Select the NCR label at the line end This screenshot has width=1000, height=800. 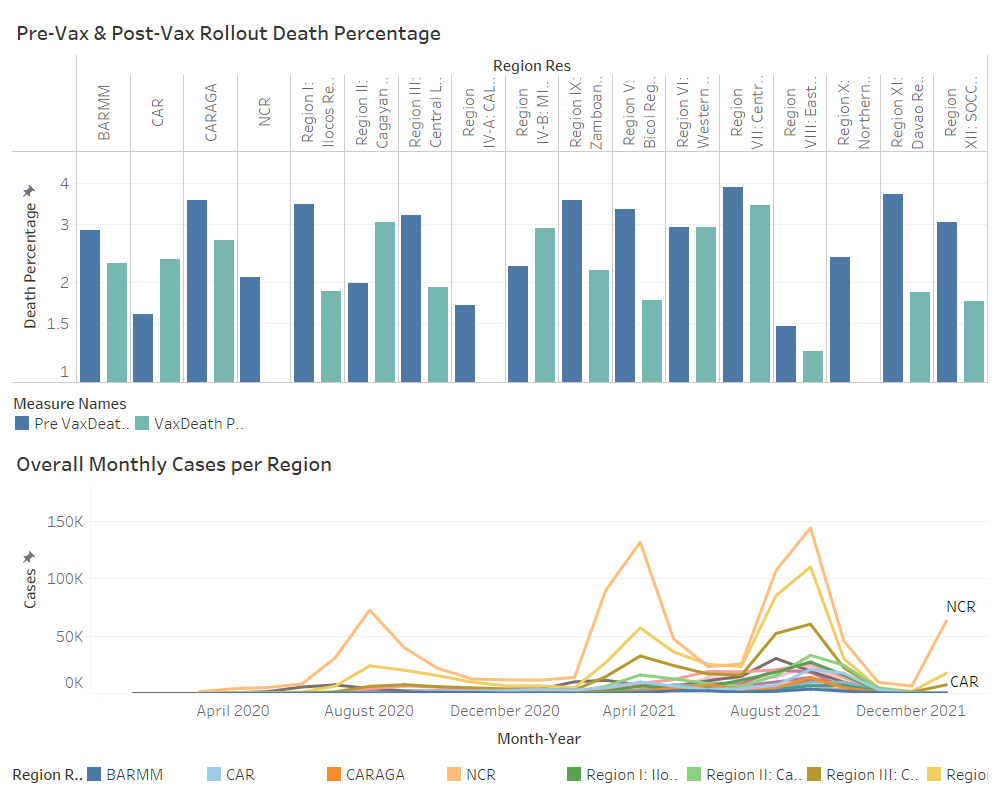click(x=960, y=606)
